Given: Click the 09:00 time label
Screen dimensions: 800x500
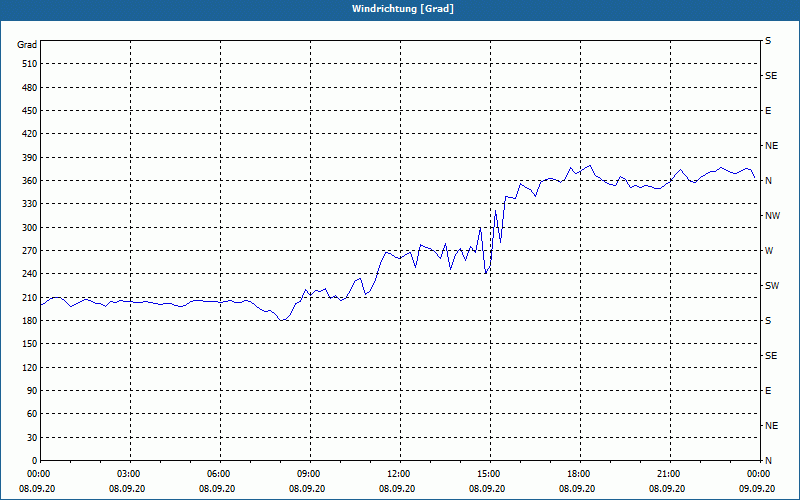Looking at the screenshot, I should pos(309,474).
